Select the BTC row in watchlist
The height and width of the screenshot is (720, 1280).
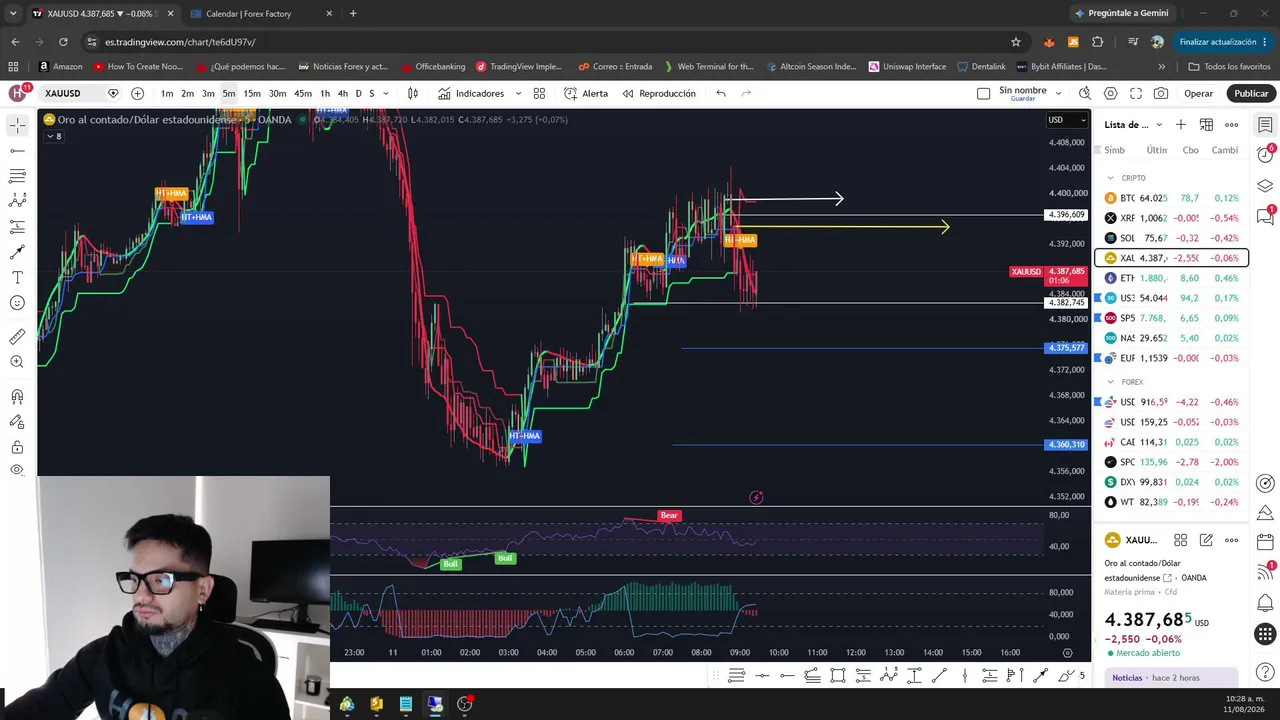tap(1171, 198)
